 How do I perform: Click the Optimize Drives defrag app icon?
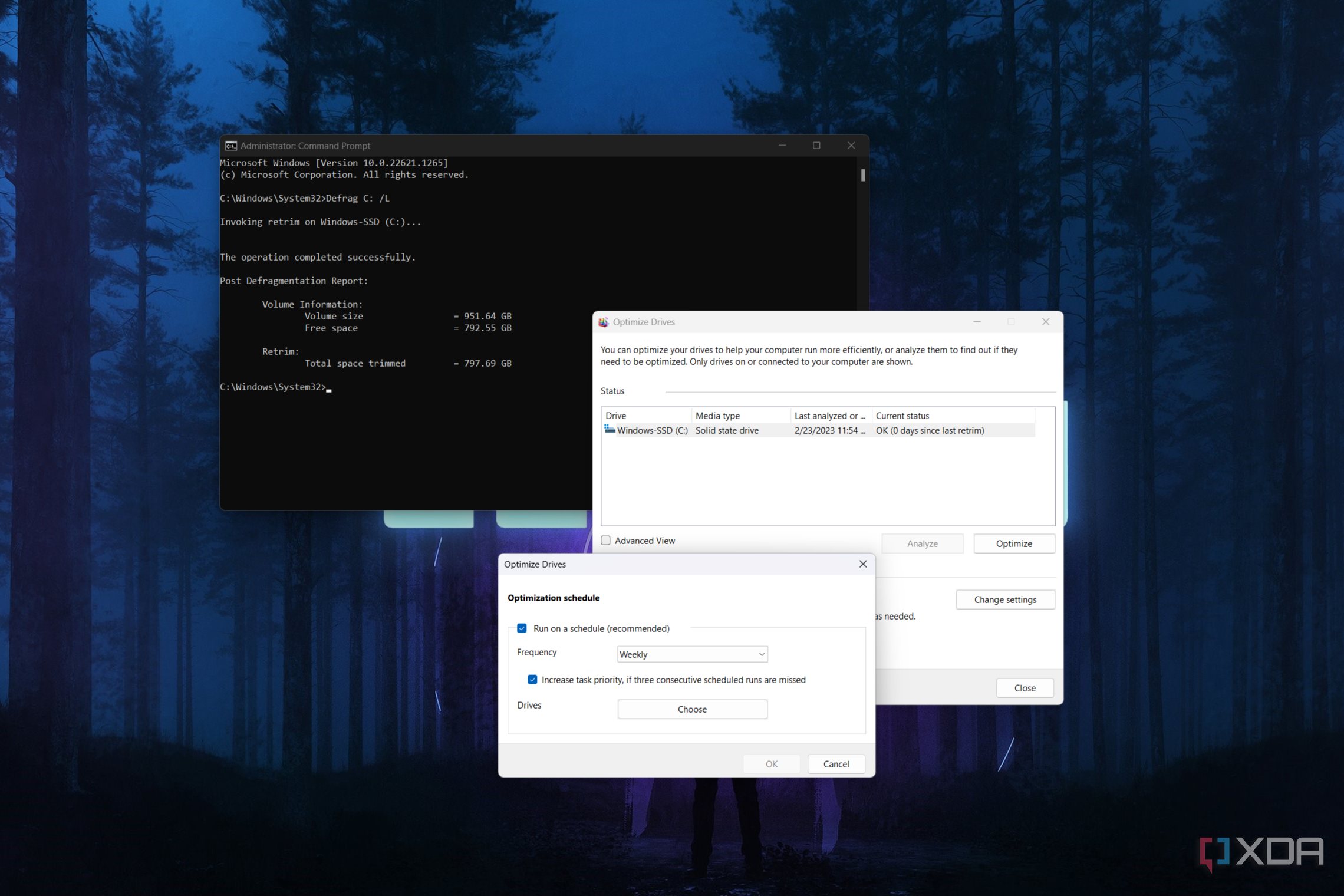coord(603,322)
